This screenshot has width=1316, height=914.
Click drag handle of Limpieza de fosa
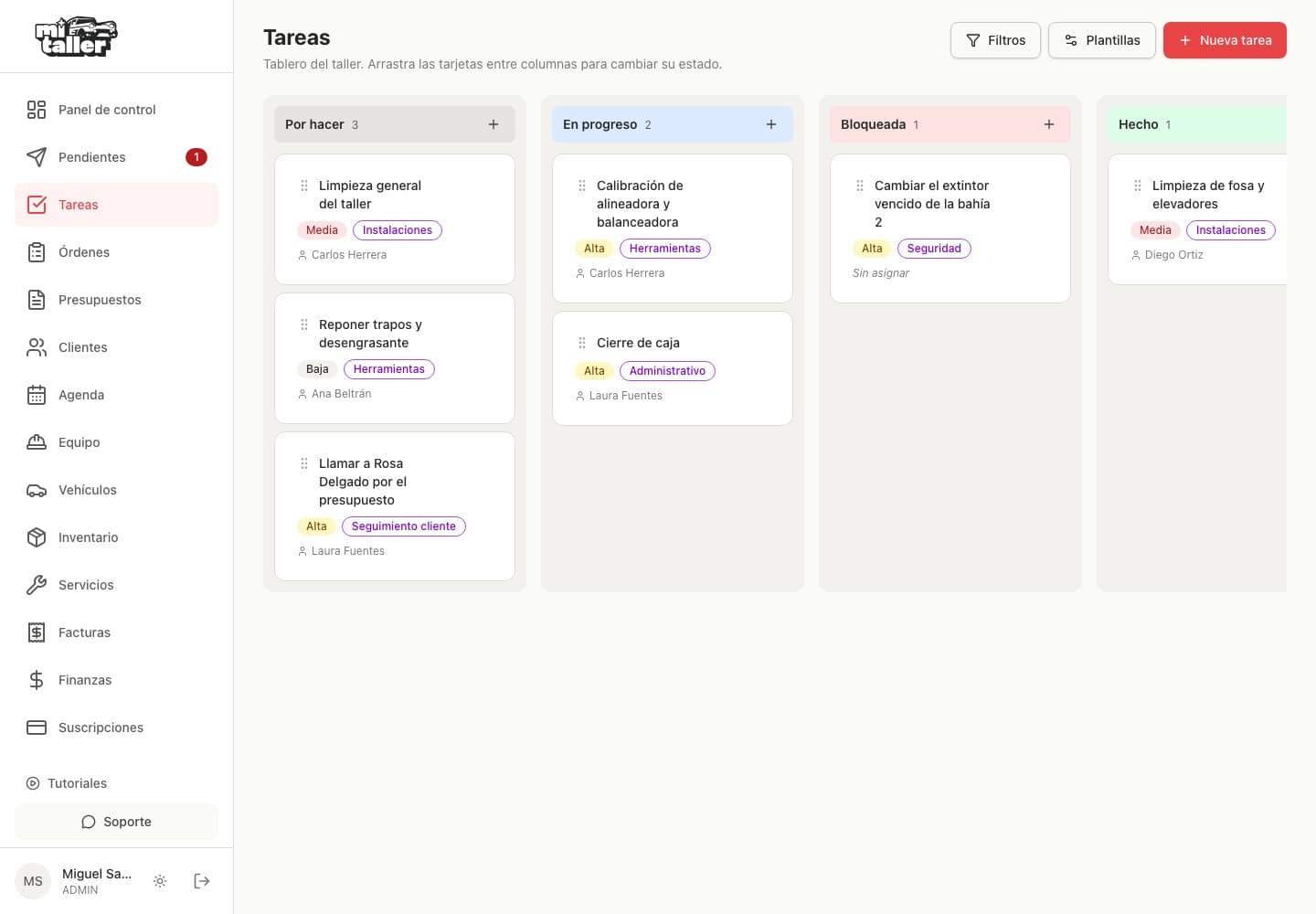(x=1138, y=186)
